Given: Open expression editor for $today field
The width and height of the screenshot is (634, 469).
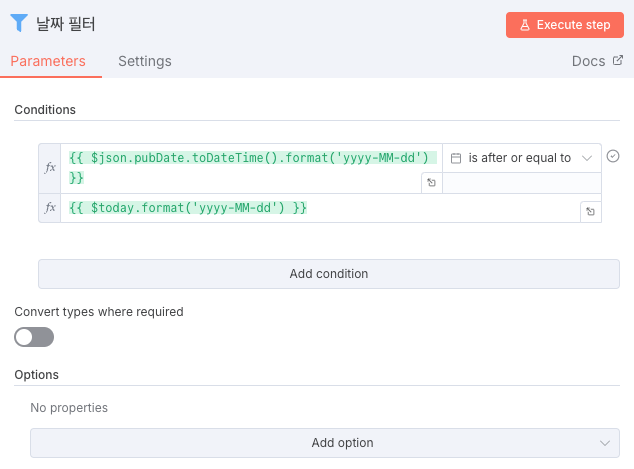Looking at the screenshot, I should pos(590,212).
